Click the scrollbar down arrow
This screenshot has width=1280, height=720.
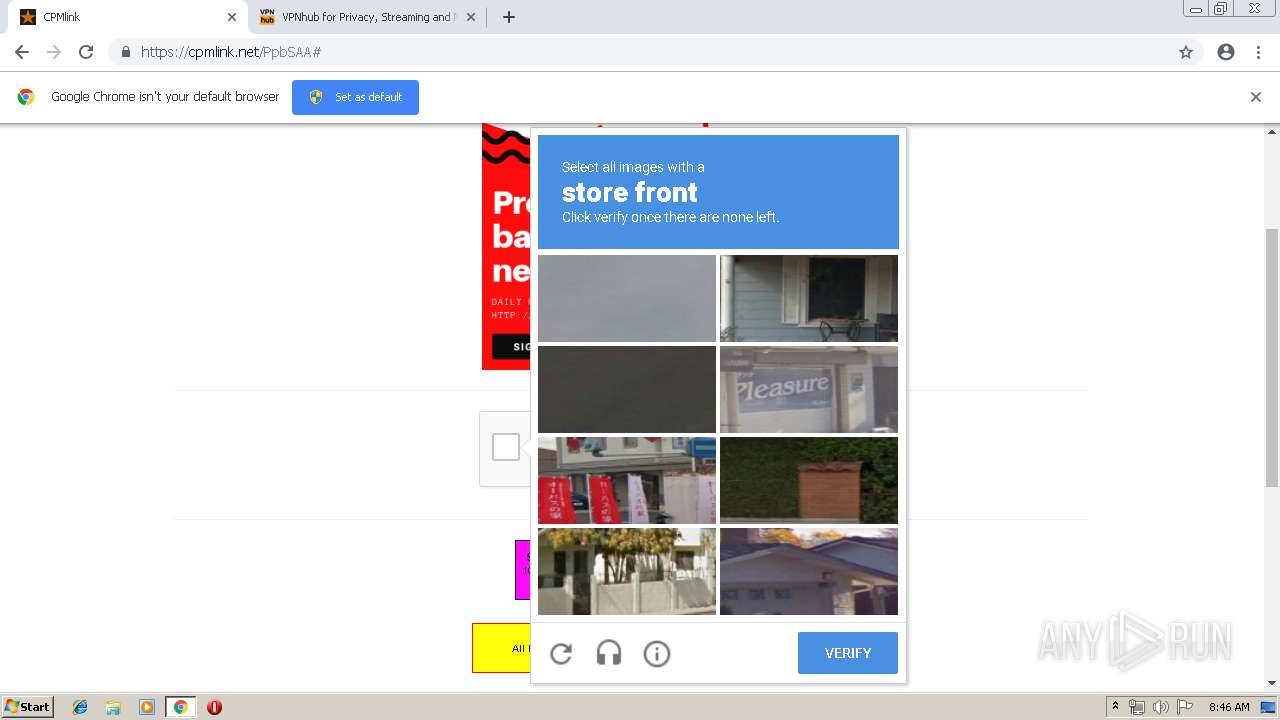click(1272, 683)
